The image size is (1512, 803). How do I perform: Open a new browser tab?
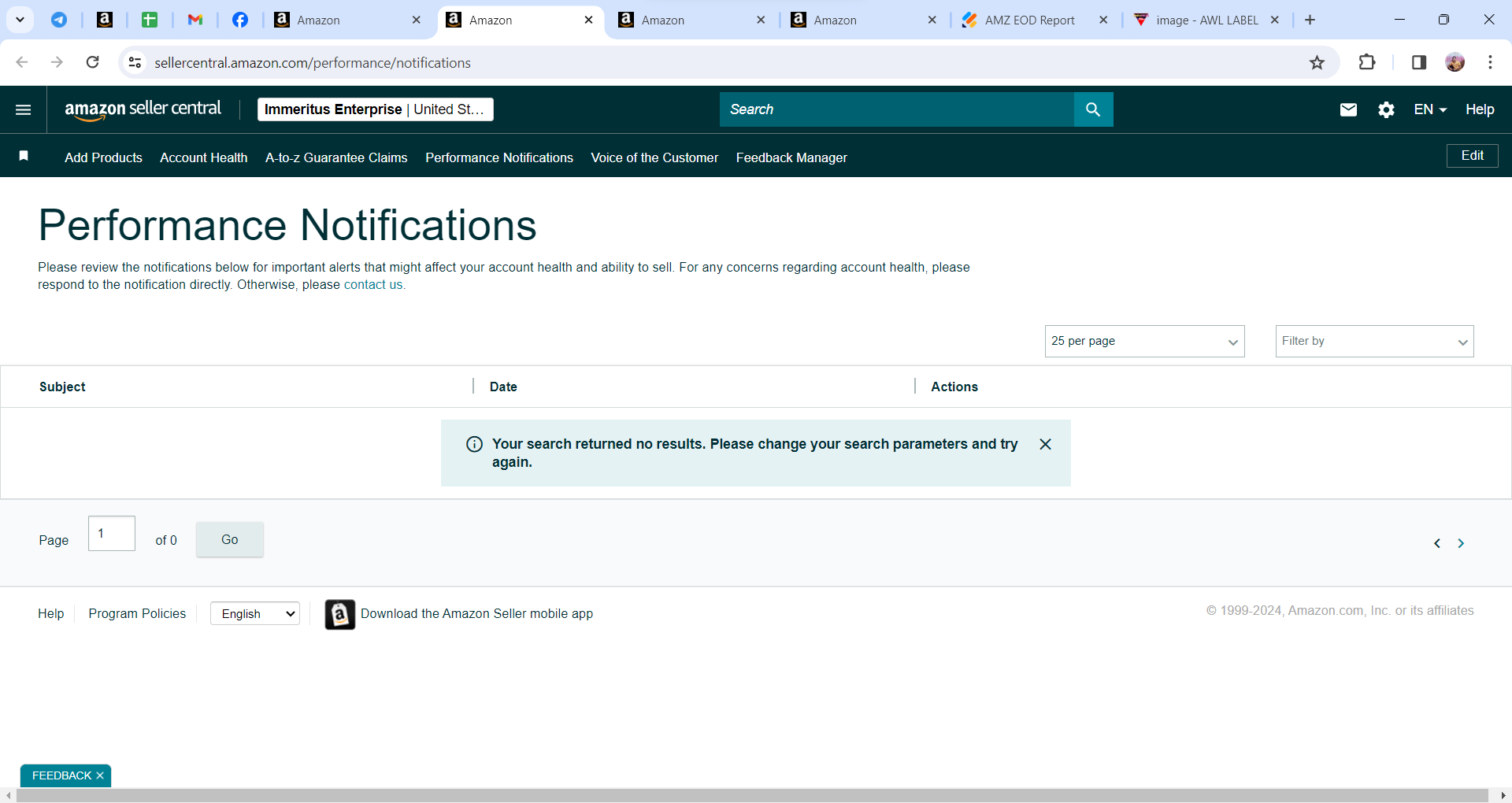click(x=1310, y=20)
